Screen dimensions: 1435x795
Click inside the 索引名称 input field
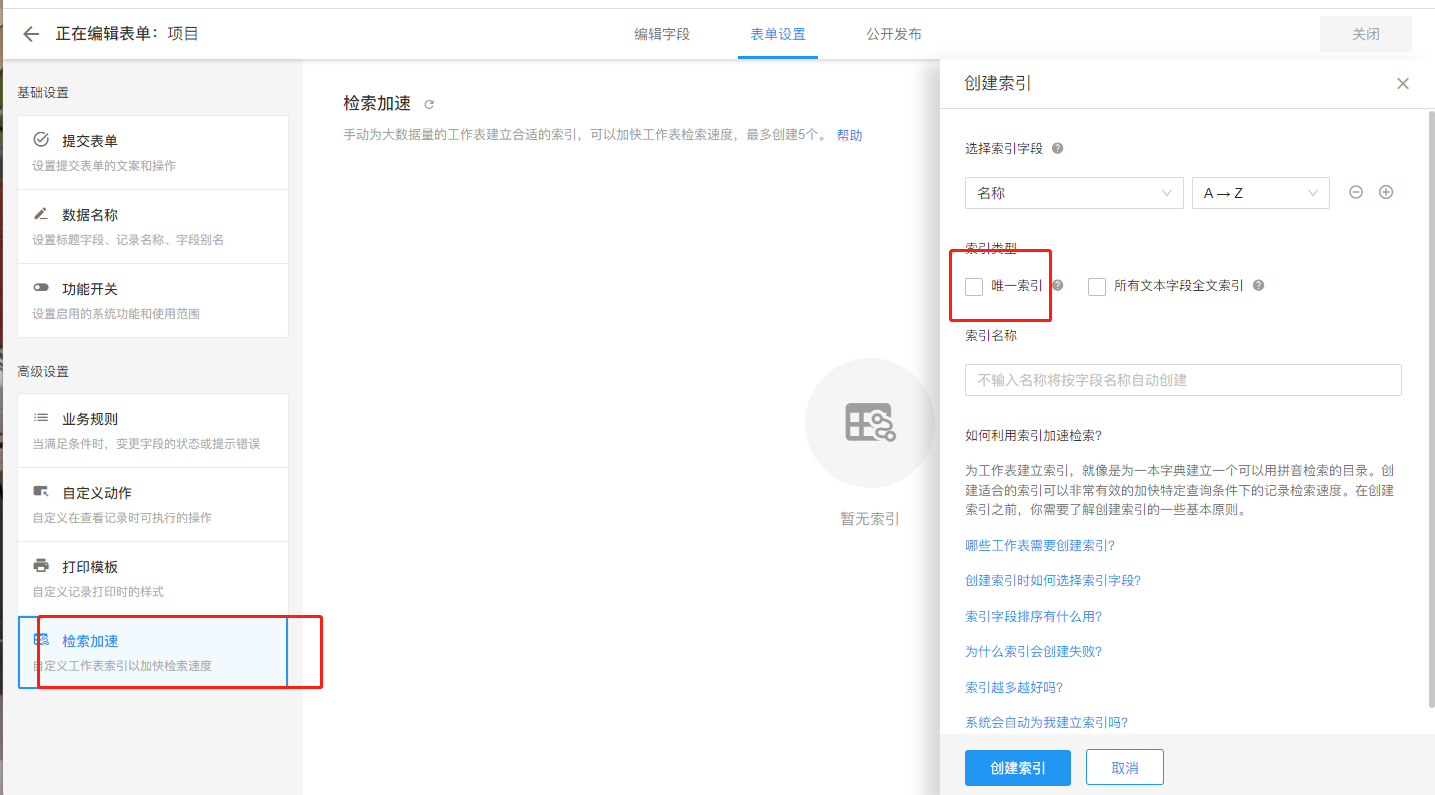(1182, 380)
